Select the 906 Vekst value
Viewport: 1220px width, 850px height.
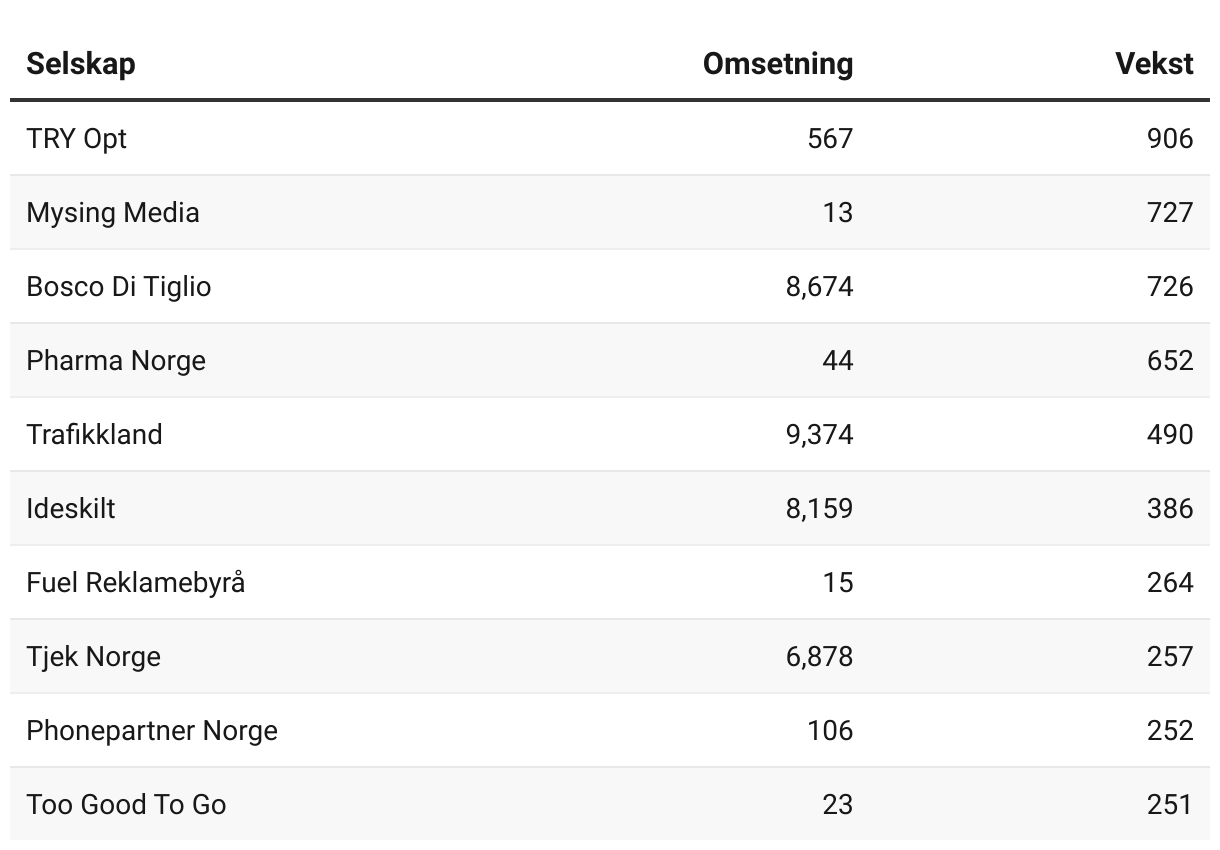(1169, 138)
